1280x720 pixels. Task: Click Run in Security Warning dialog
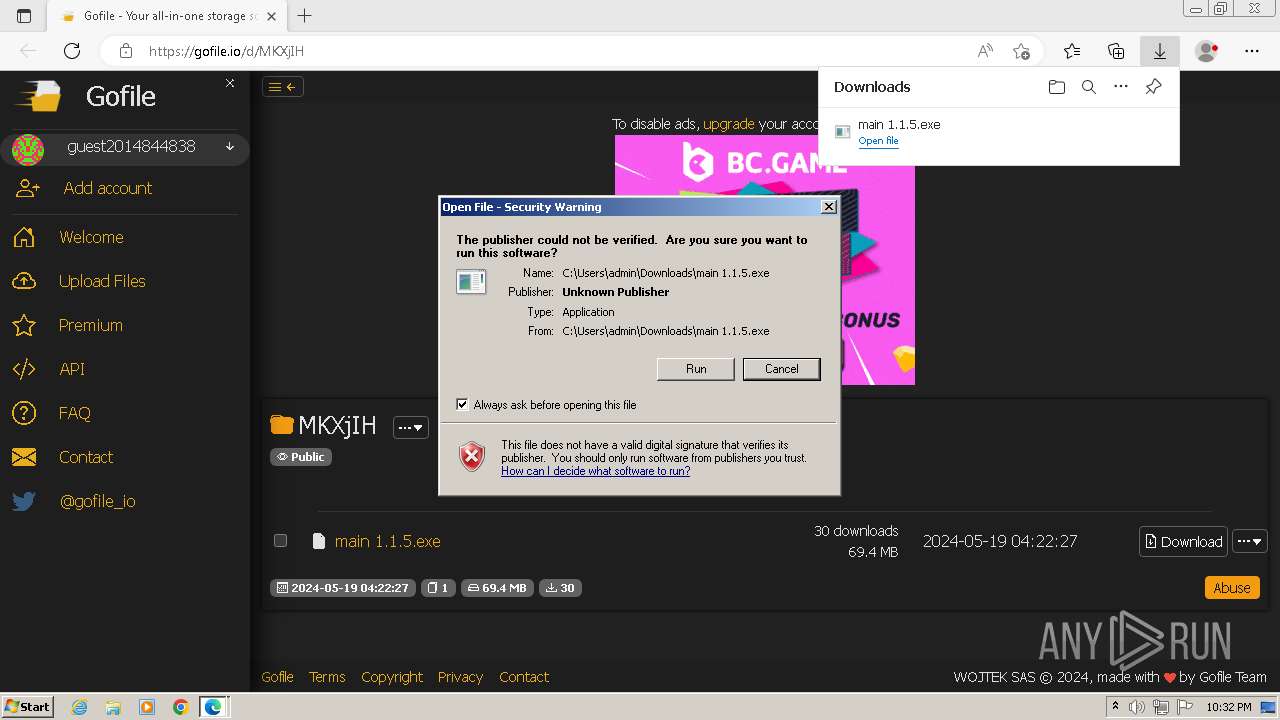(x=696, y=369)
